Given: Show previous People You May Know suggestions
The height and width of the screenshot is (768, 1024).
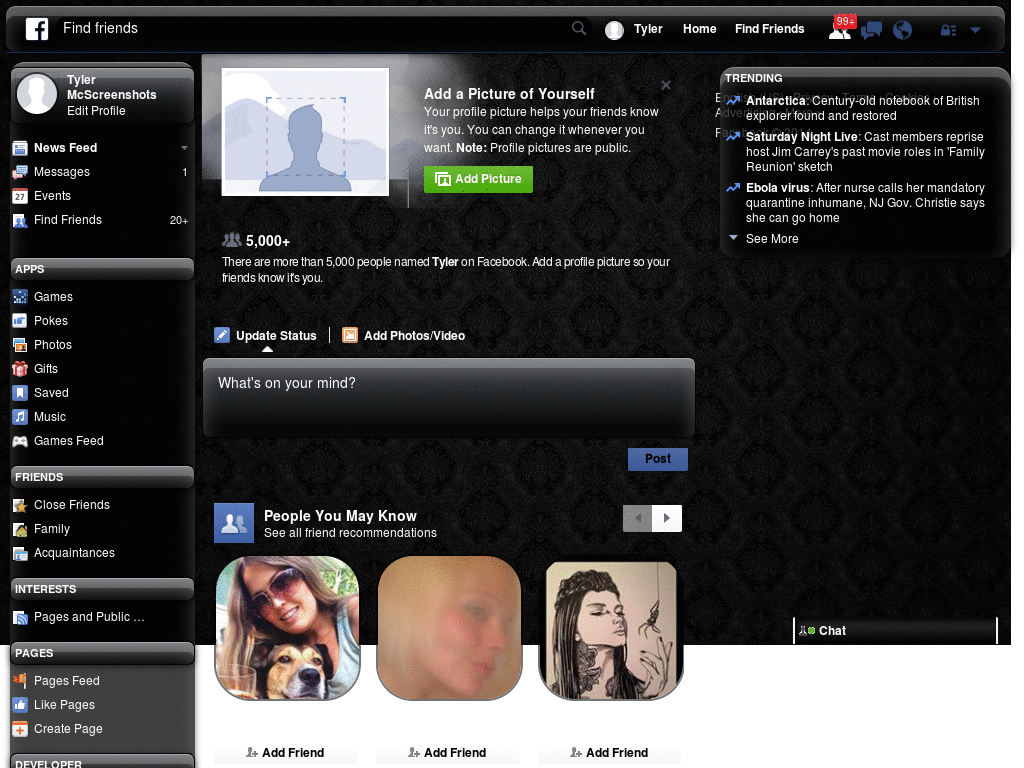Looking at the screenshot, I should pyautogui.click(x=637, y=519).
